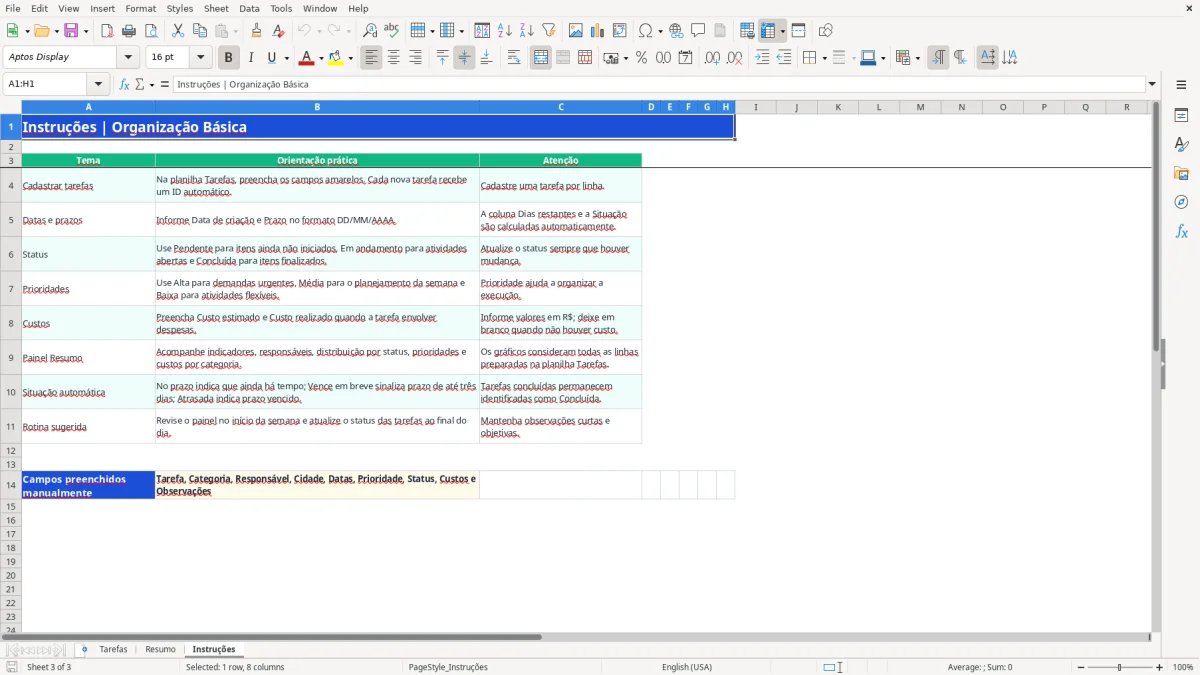Open font size dropdown
Image resolution: width=1200 pixels, height=675 pixels.
(x=201, y=57)
